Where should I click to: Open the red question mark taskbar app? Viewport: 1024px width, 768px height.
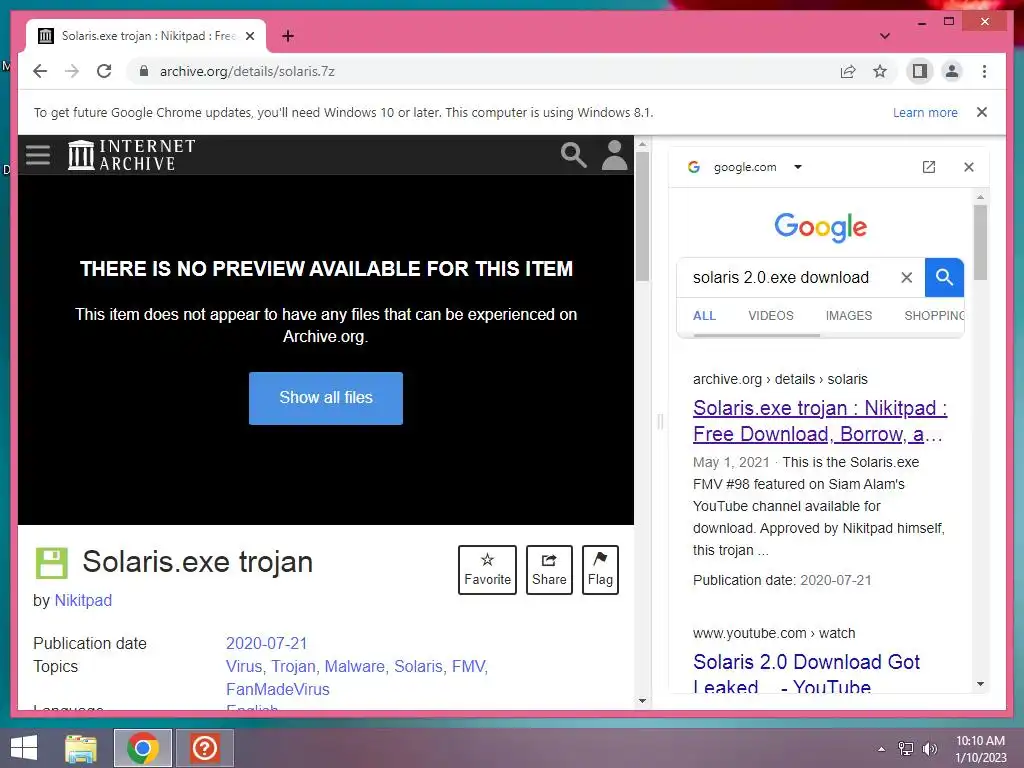point(204,748)
